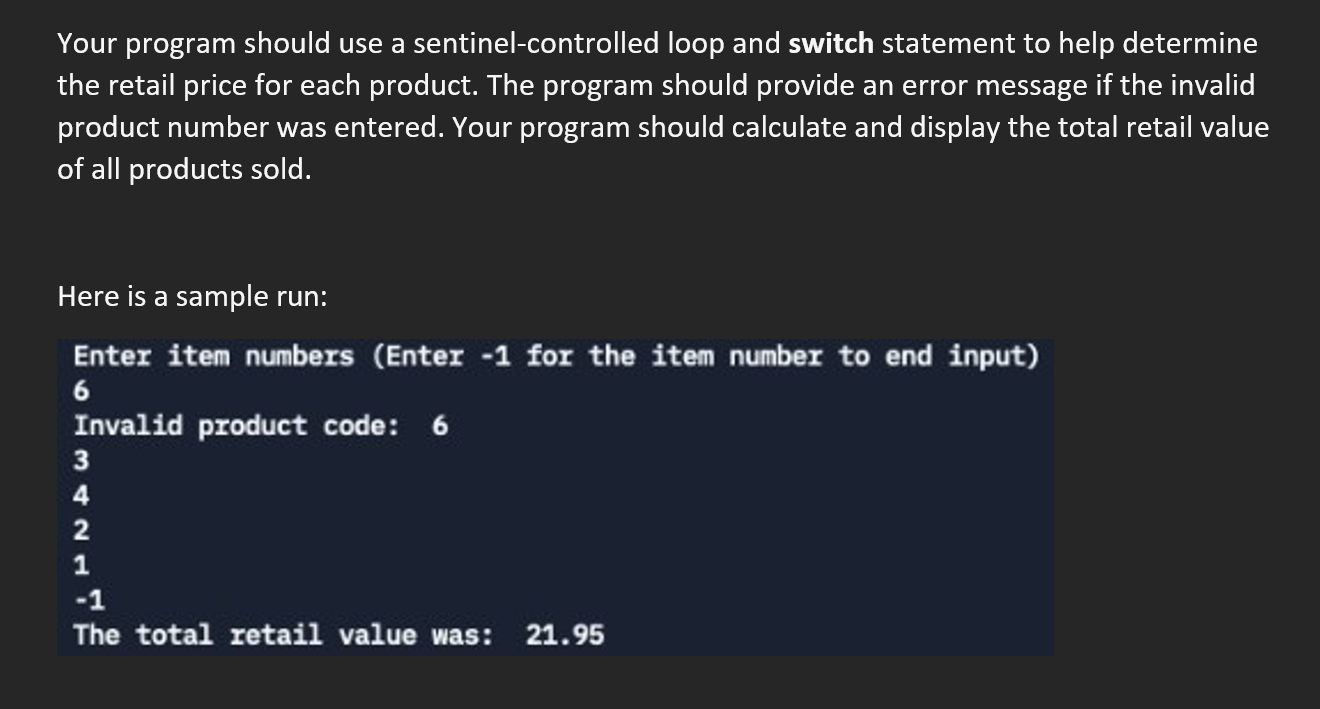Click the input value 3 in console

click(82, 461)
